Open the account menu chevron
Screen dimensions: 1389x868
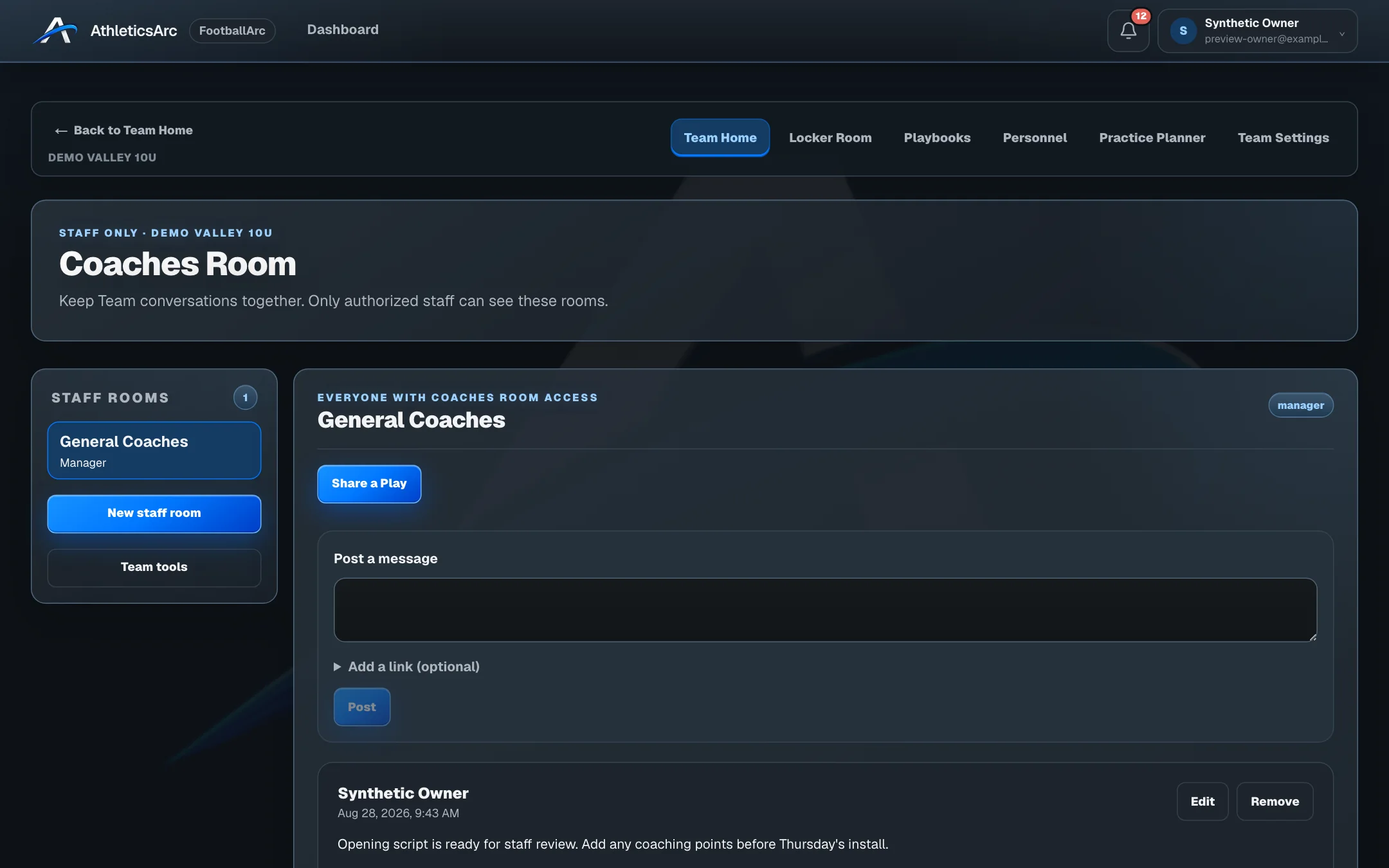point(1342,34)
